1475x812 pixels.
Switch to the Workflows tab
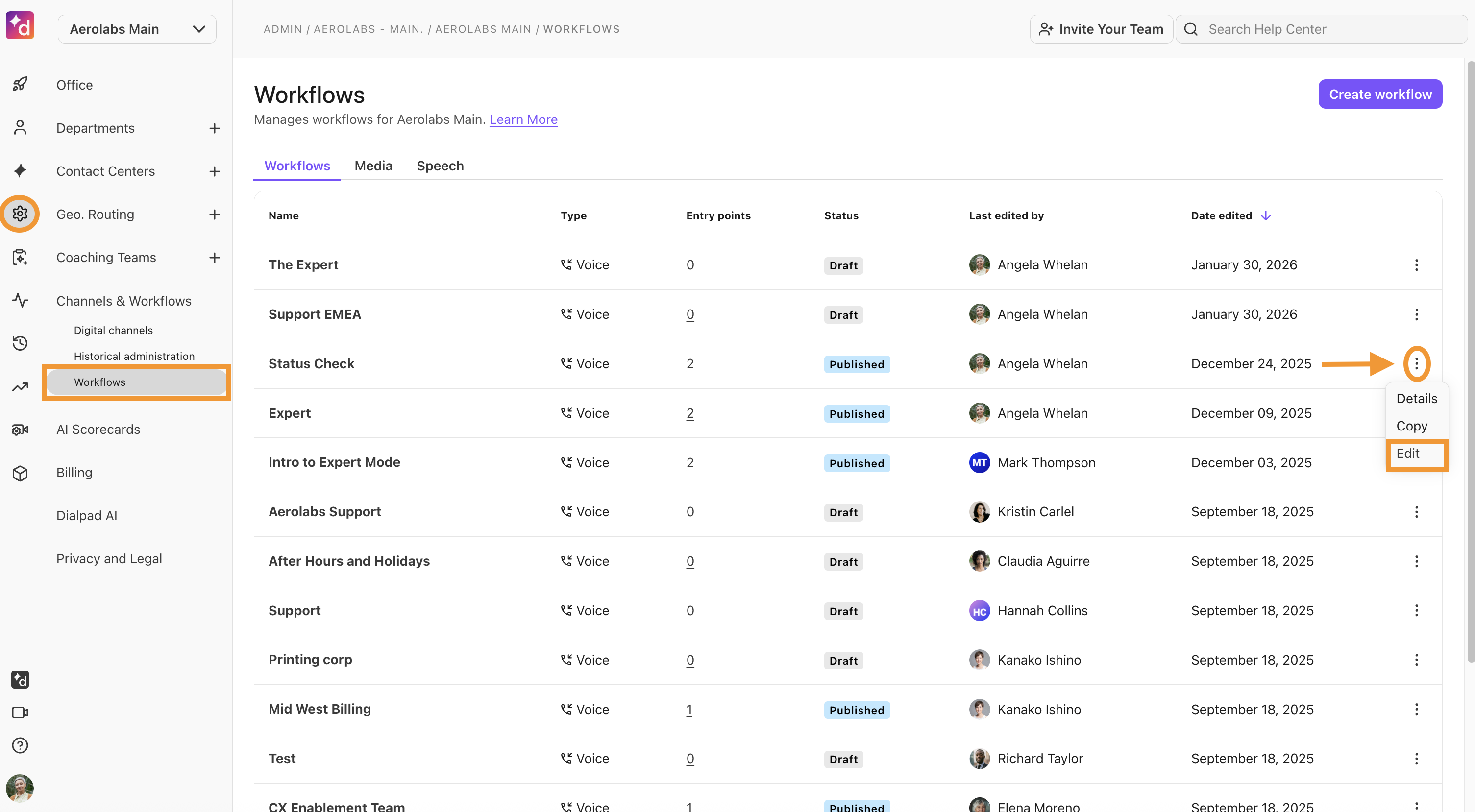coord(297,166)
